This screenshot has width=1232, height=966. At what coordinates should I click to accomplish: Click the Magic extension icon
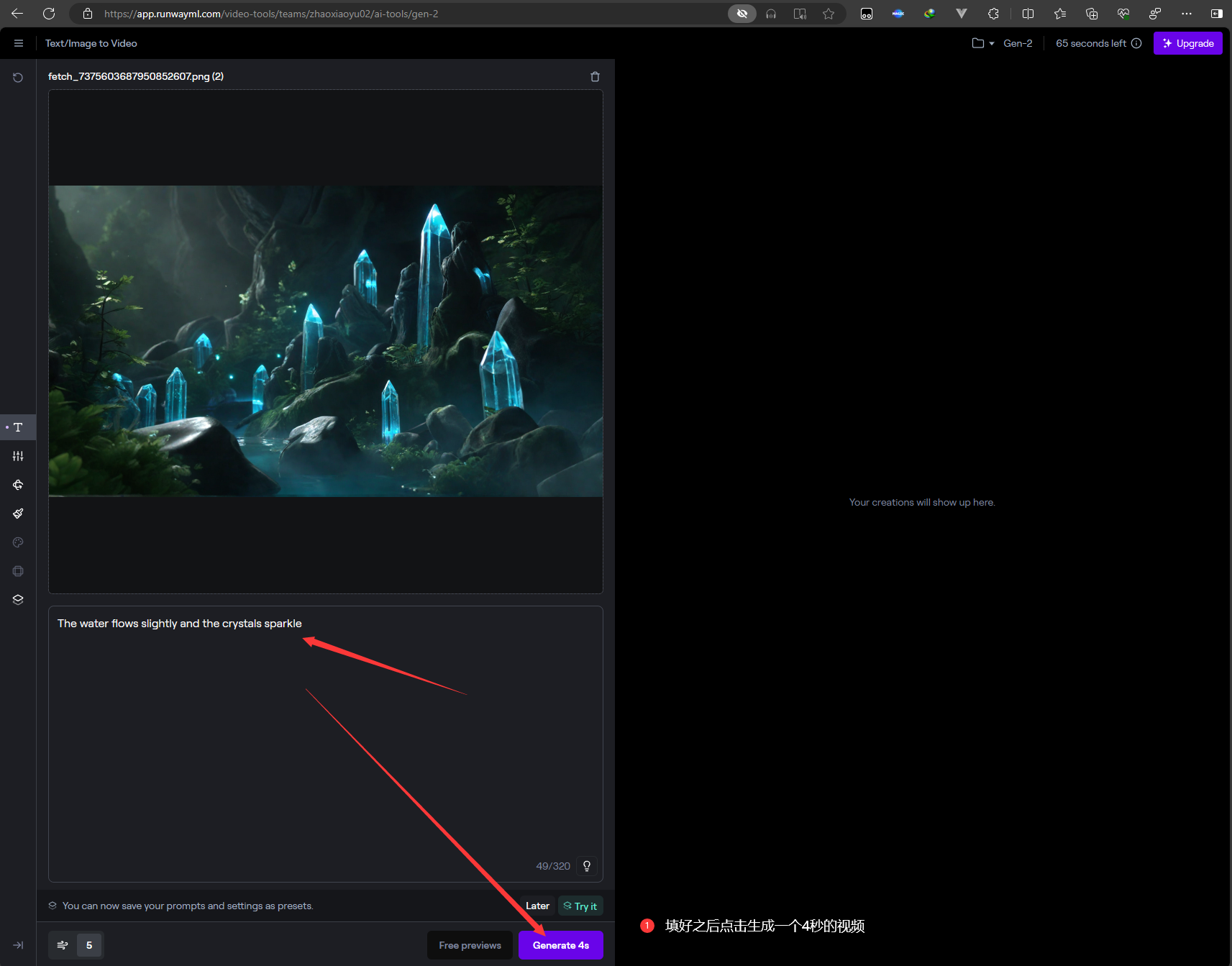[898, 14]
